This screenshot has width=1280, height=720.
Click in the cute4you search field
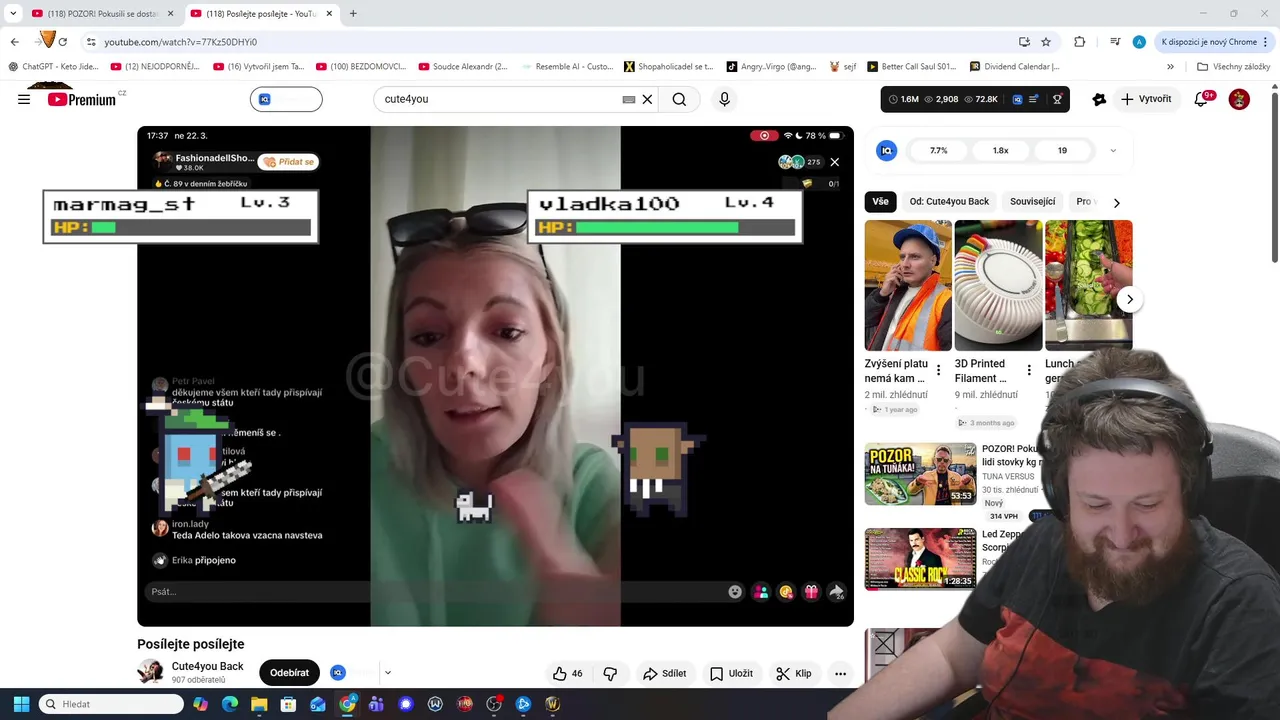[x=497, y=99]
